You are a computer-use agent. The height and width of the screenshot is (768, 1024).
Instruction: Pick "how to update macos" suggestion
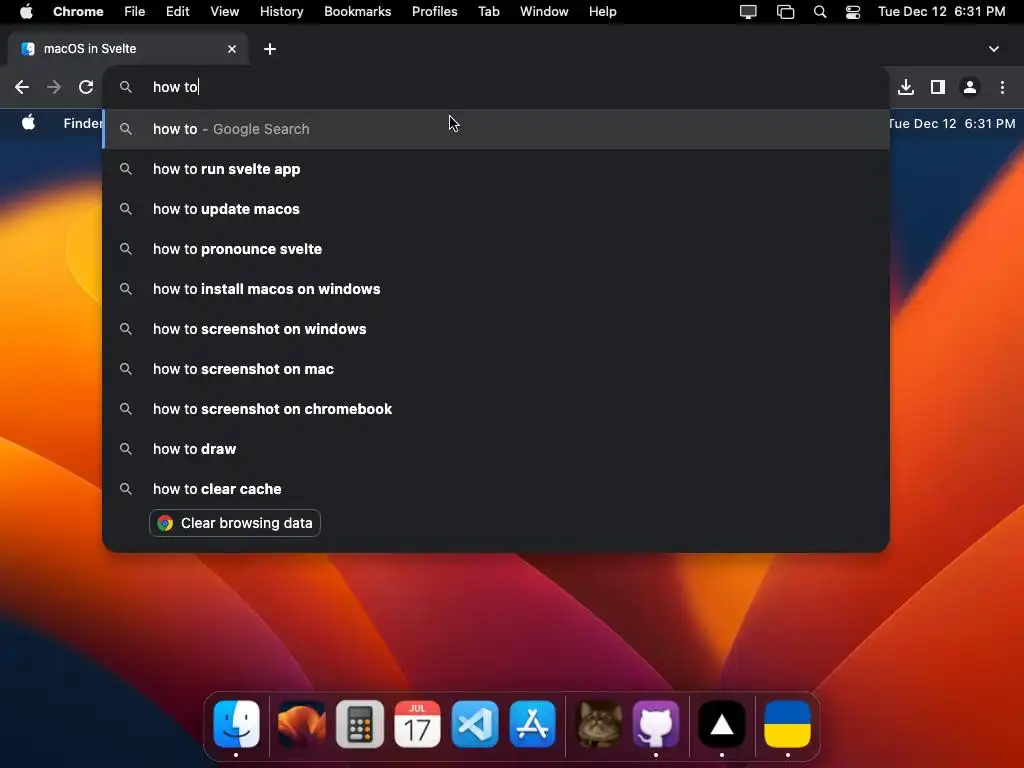click(496, 209)
